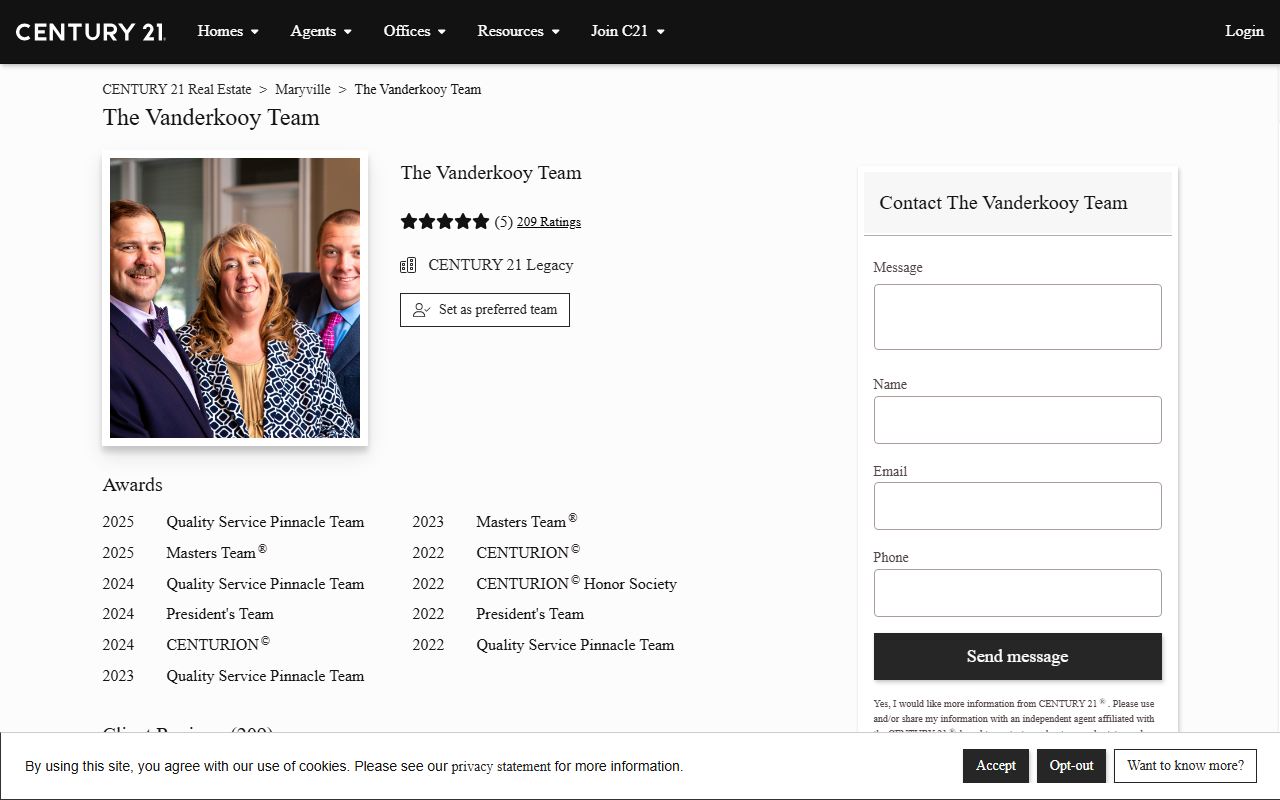Select the CENTURION Honor Society award
The width and height of the screenshot is (1280, 800).
click(x=576, y=583)
